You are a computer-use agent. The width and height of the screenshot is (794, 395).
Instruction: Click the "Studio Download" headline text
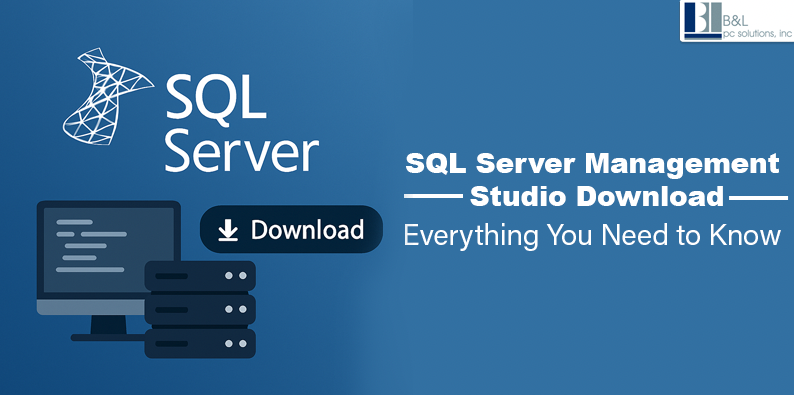coord(597,196)
